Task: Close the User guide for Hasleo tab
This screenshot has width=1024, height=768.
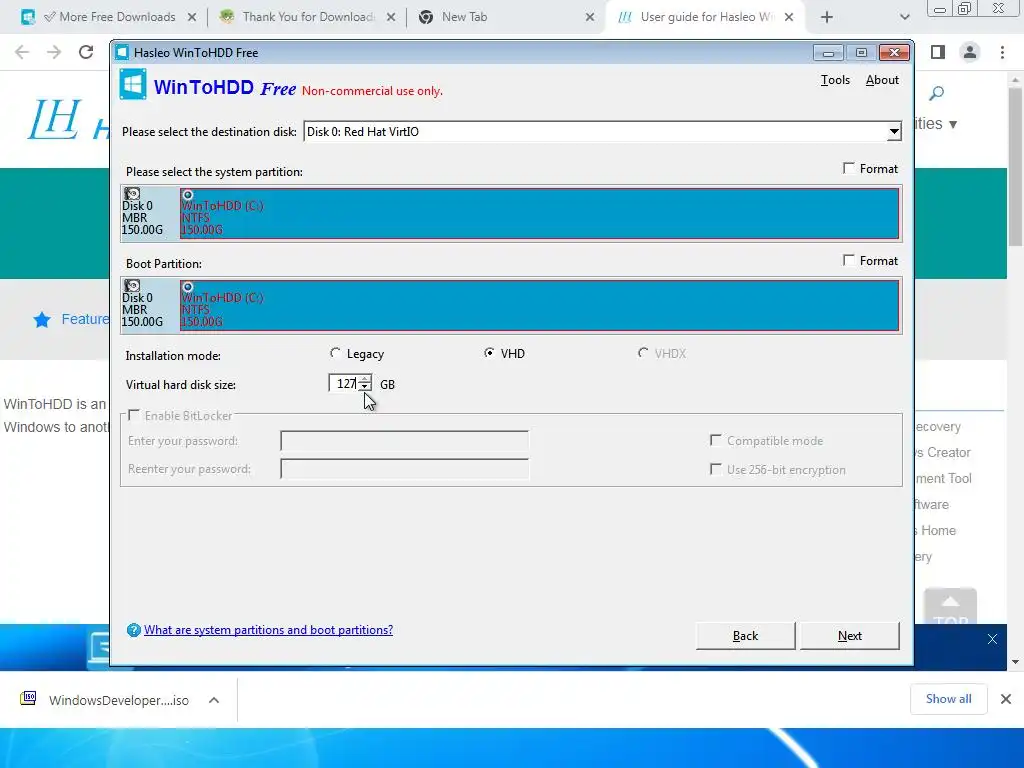Action: 789,18
